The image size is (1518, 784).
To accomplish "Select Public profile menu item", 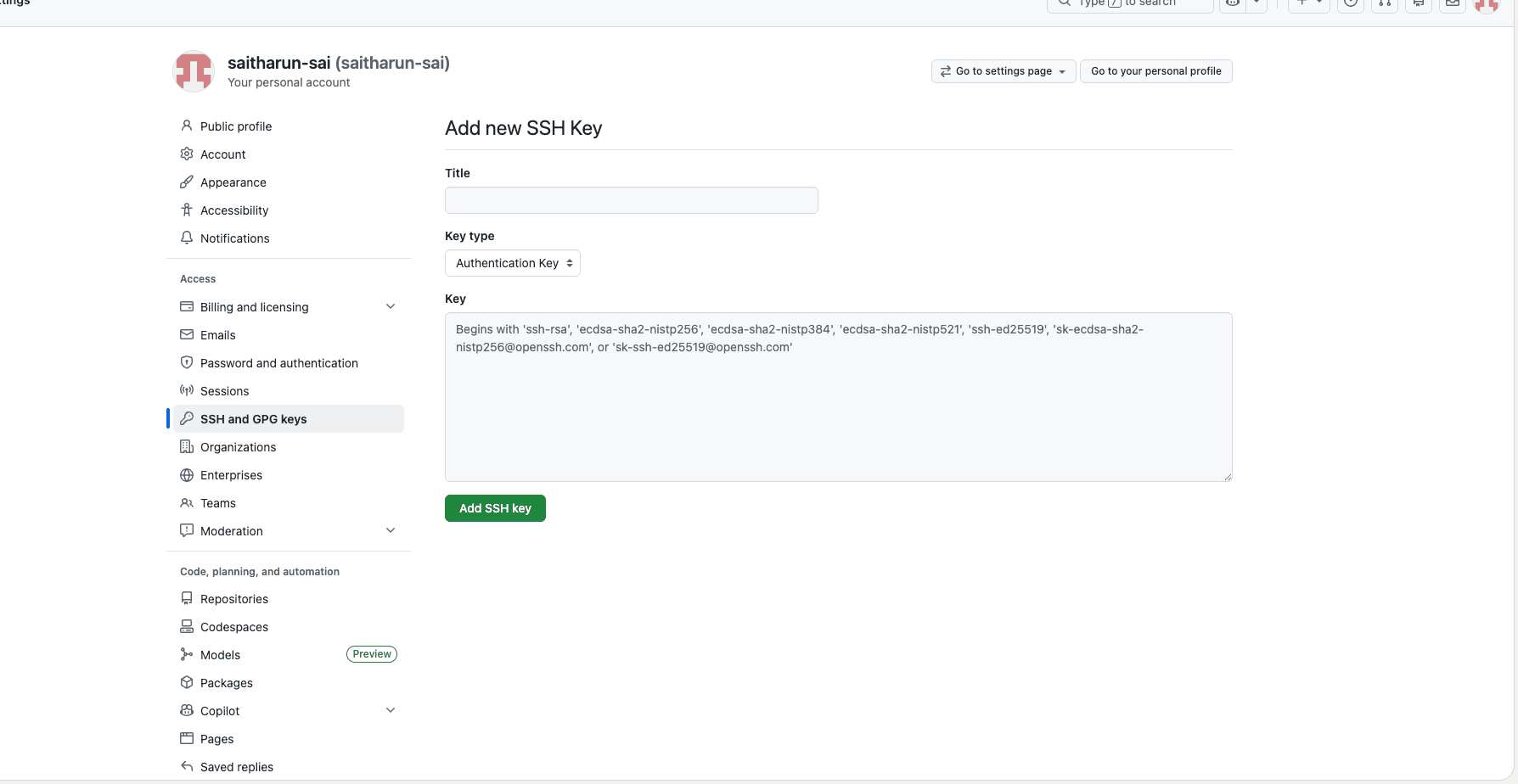I will (289, 126).
